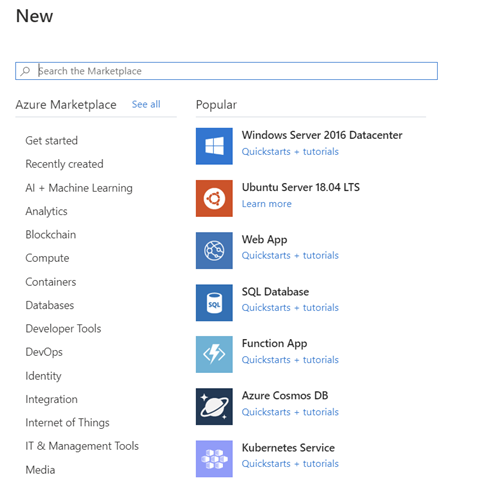Select the Internet of Things category
The height and width of the screenshot is (481, 485).
coord(67,423)
